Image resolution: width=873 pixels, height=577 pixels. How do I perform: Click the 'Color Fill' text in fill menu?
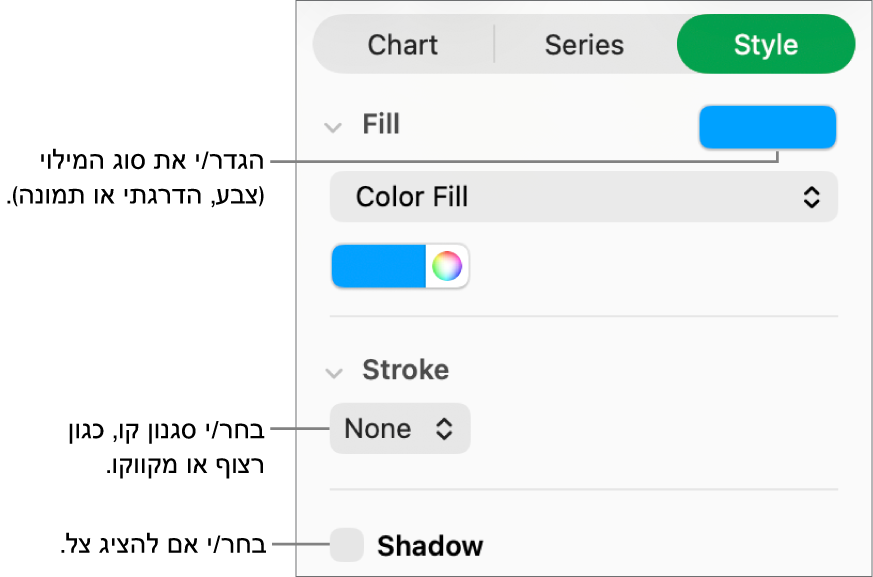(x=412, y=197)
